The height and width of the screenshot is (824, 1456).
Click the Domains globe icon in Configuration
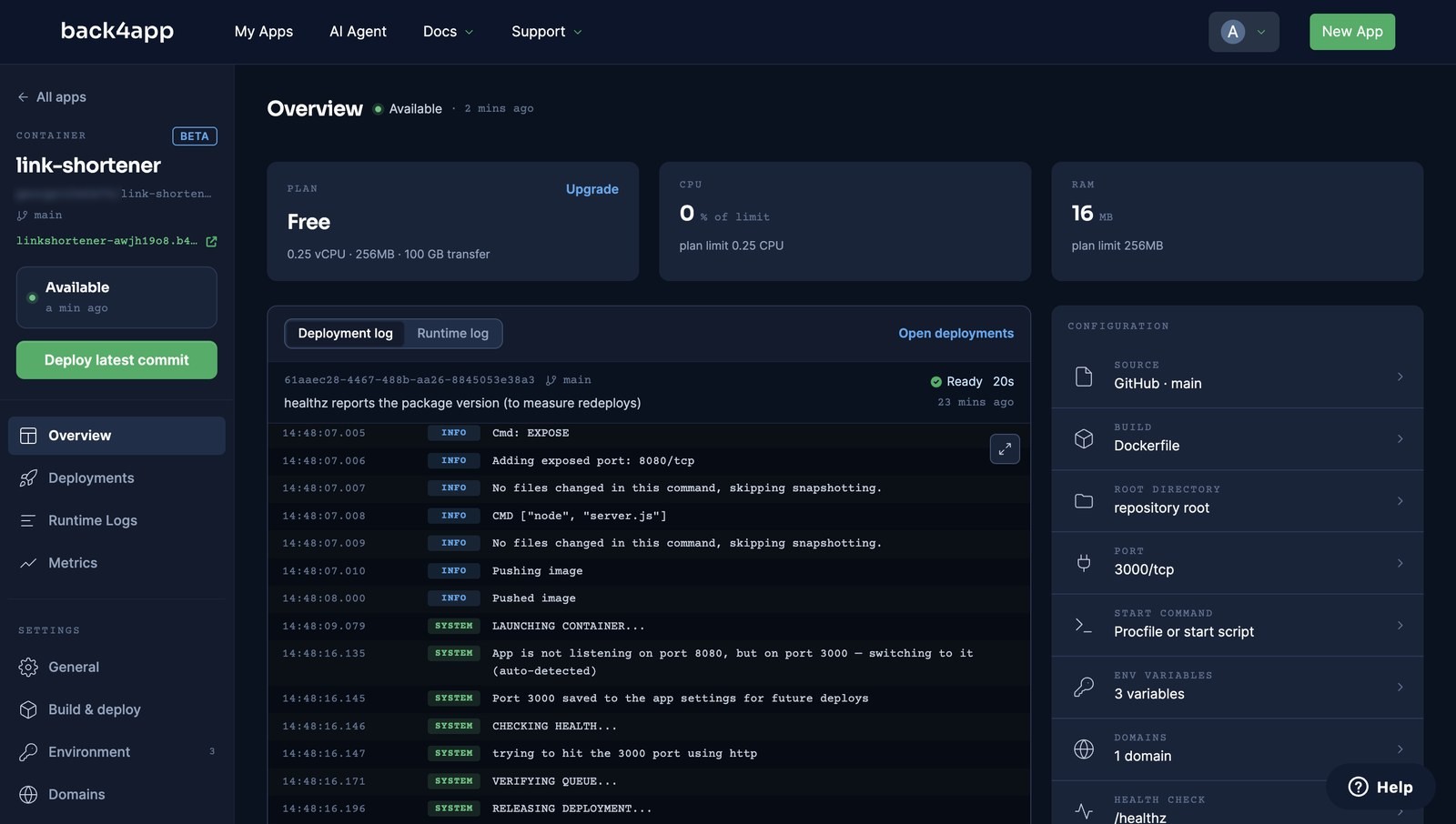click(1083, 749)
